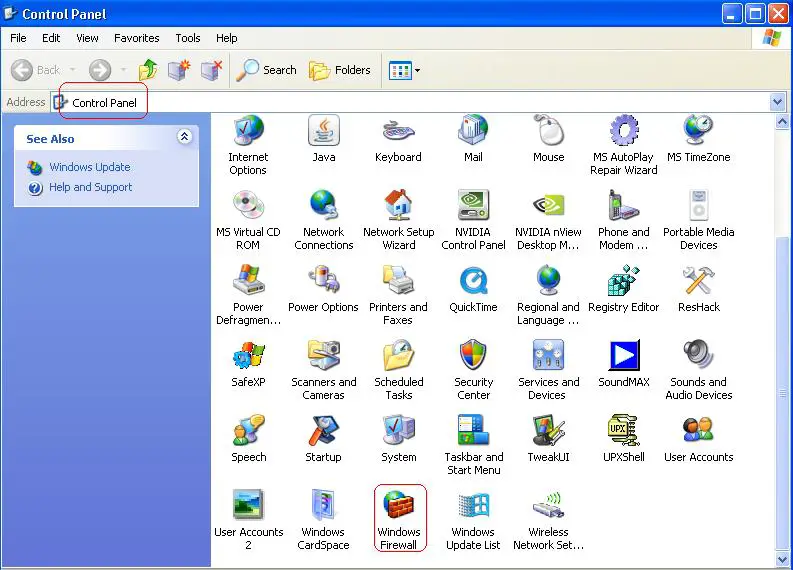Open Sounds and Audio Devices
The height and width of the screenshot is (570, 793).
(698, 370)
